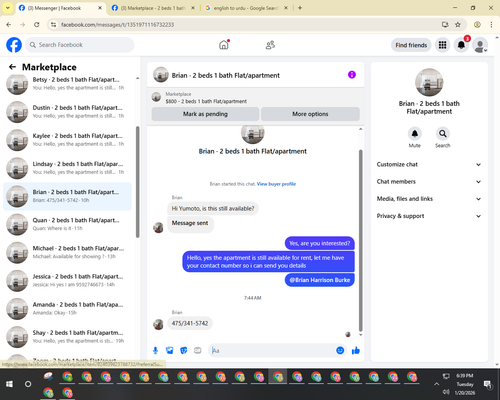Open Chrome profile icon
The height and width of the screenshot is (400, 500).
tap(477, 25)
